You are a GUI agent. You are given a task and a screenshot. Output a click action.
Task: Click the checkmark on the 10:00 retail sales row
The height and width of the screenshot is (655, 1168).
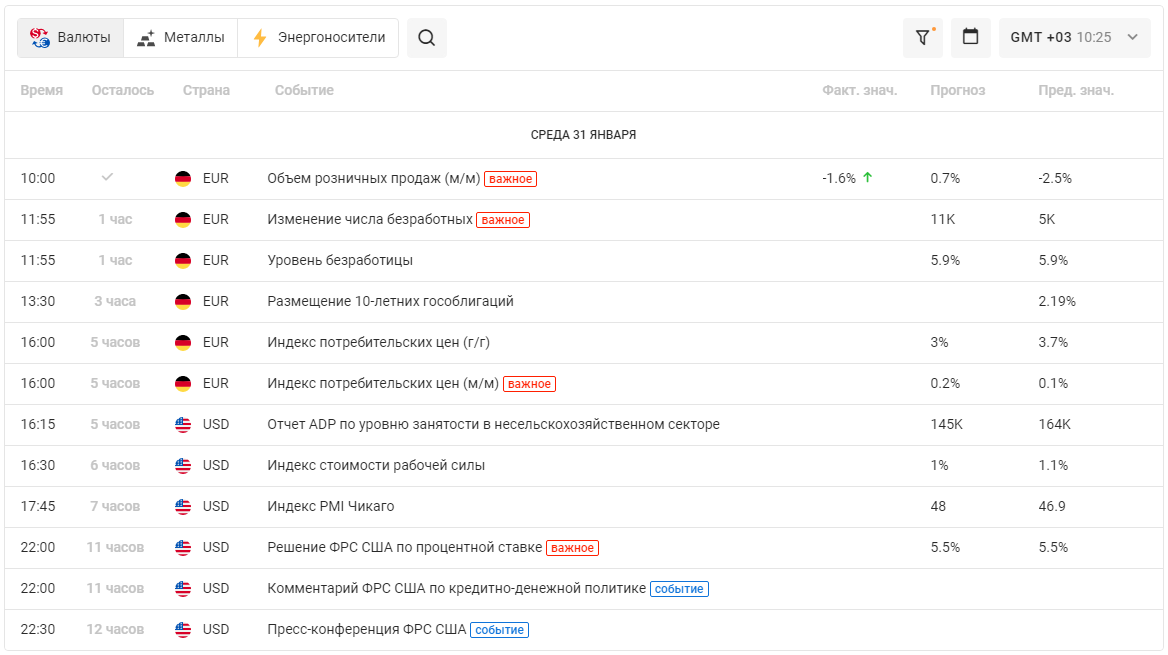coord(107,177)
